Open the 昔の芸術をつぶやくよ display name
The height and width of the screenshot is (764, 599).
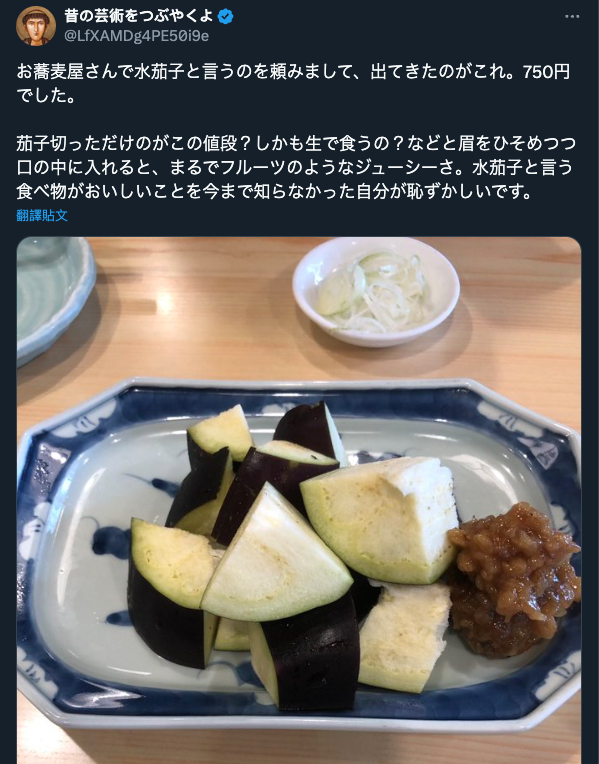pyautogui.click(x=139, y=16)
